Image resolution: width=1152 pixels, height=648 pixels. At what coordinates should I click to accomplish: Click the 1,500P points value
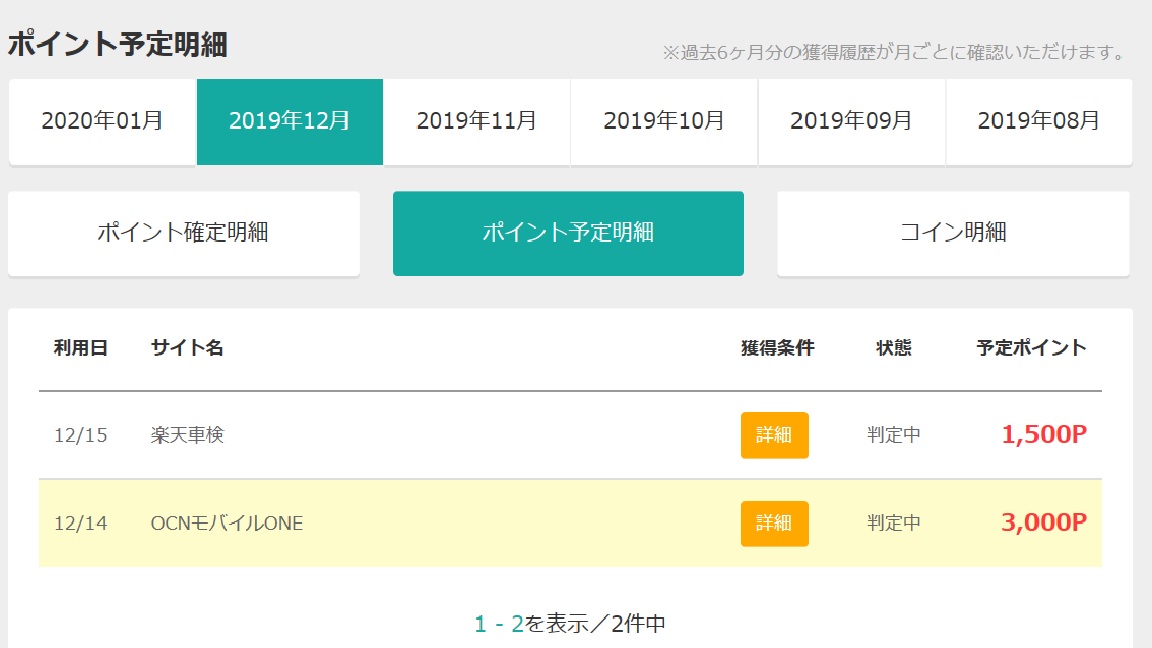1044,434
